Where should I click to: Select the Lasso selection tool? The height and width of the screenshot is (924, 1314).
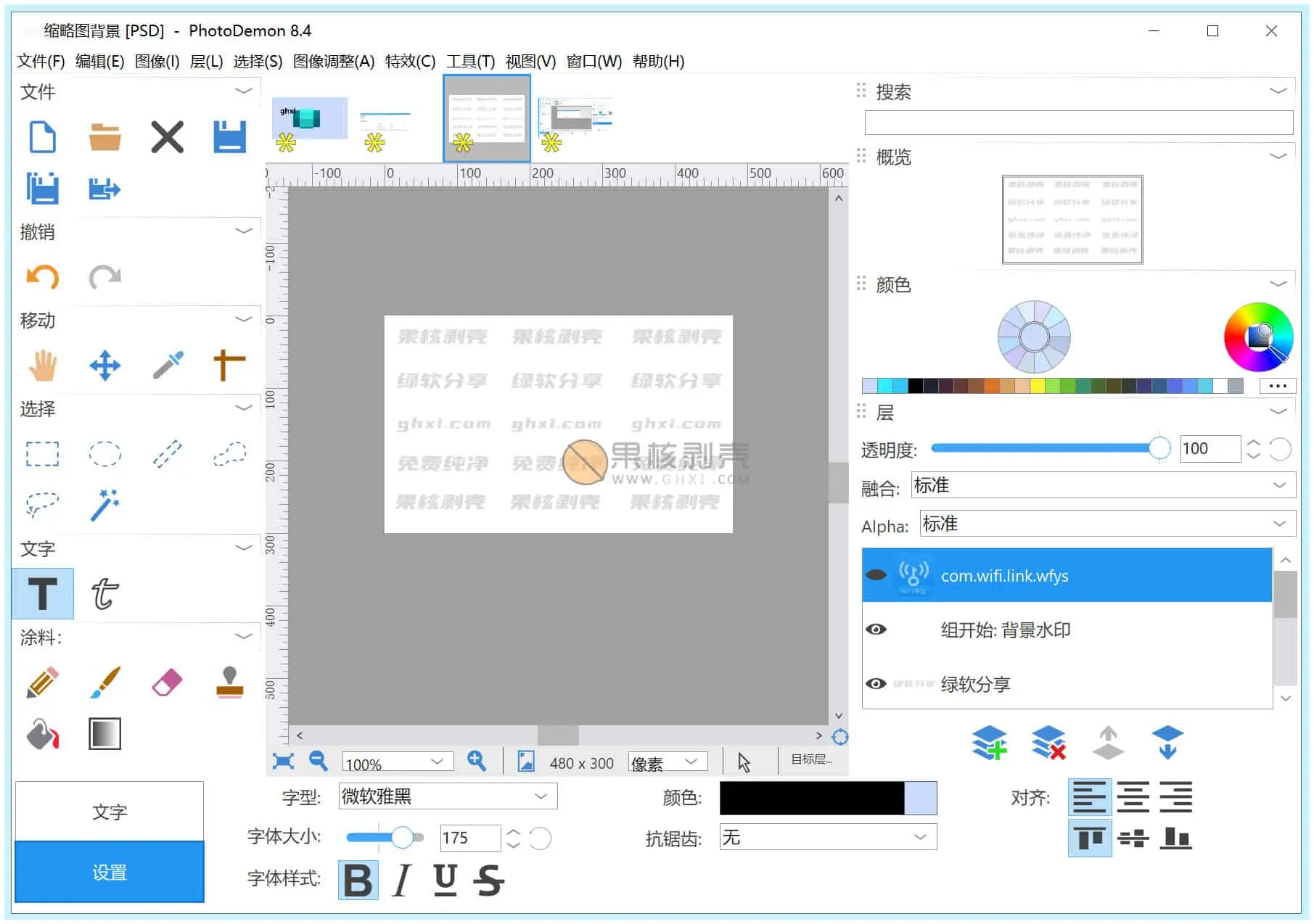(42, 505)
